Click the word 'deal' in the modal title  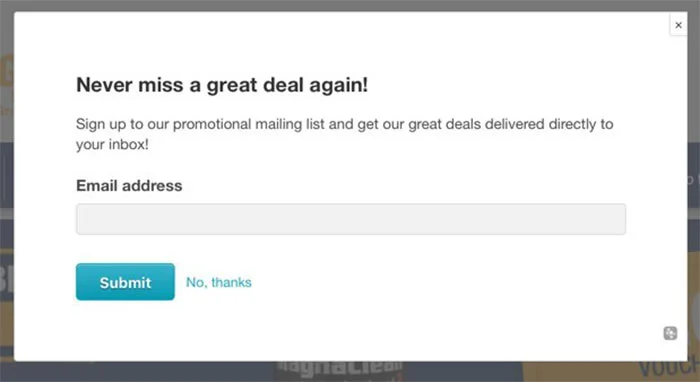coord(283,85)
